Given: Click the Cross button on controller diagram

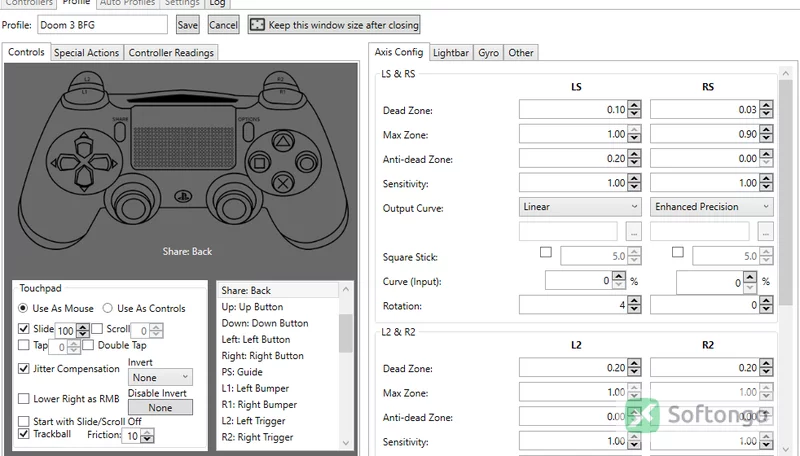Looking at the screenshot, I should coord(283,183).
